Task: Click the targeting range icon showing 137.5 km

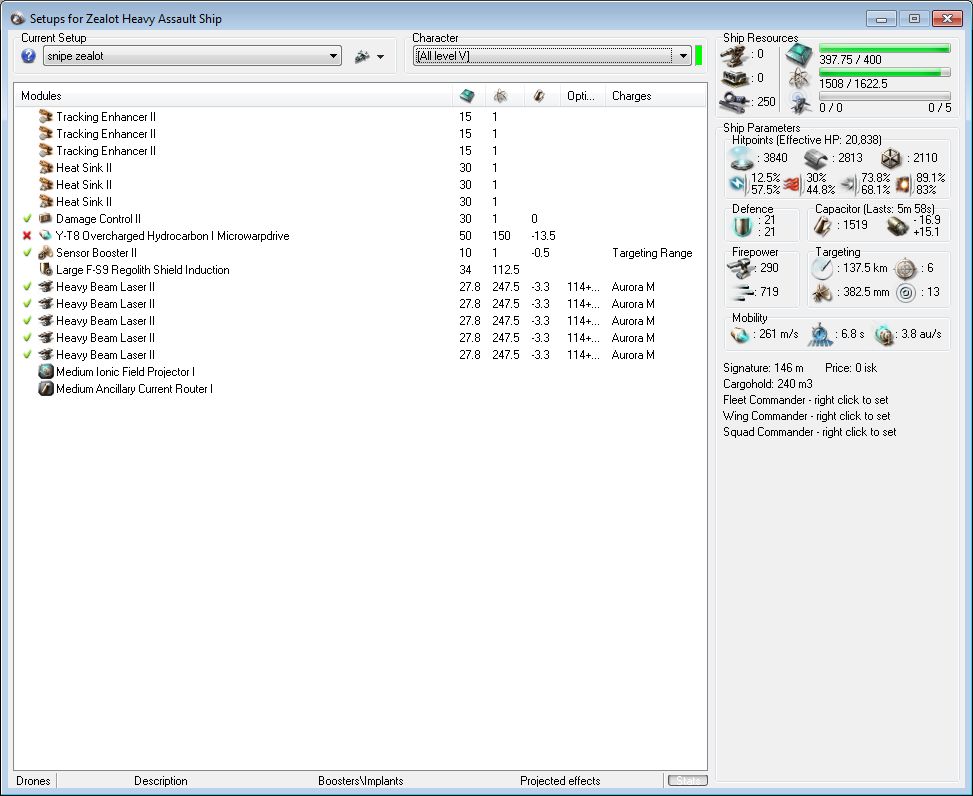Action: [x=822, y=268]
